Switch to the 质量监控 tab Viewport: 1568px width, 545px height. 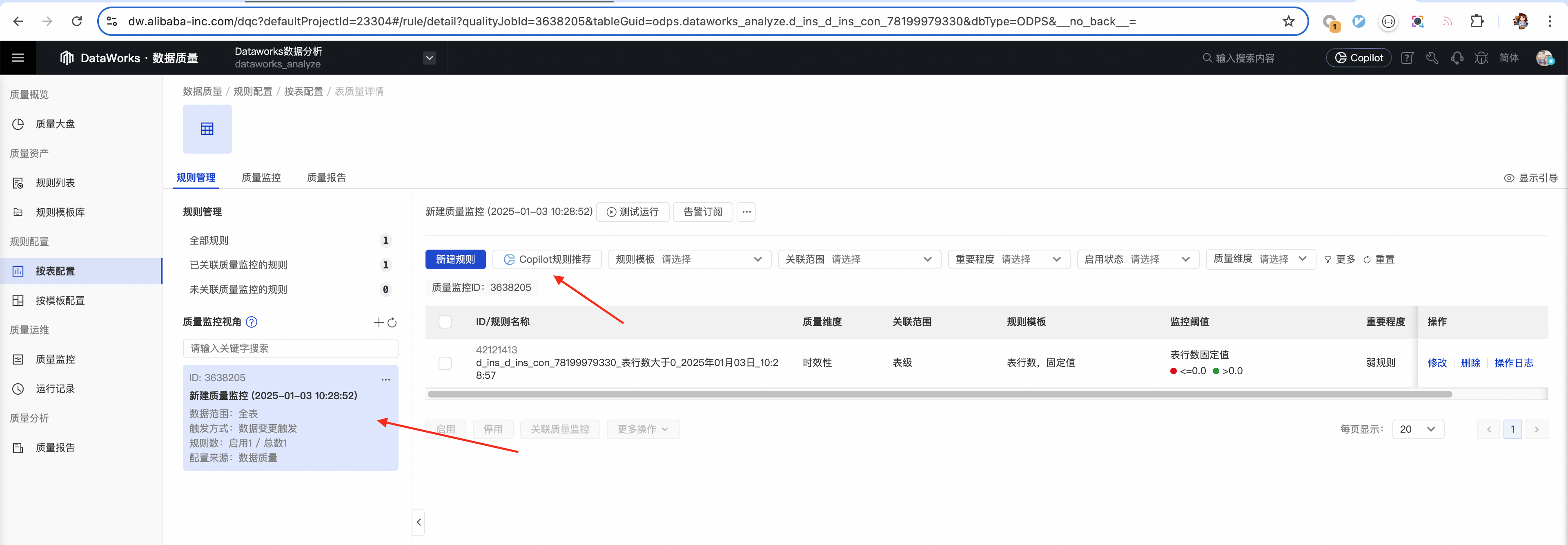point(261,178)
